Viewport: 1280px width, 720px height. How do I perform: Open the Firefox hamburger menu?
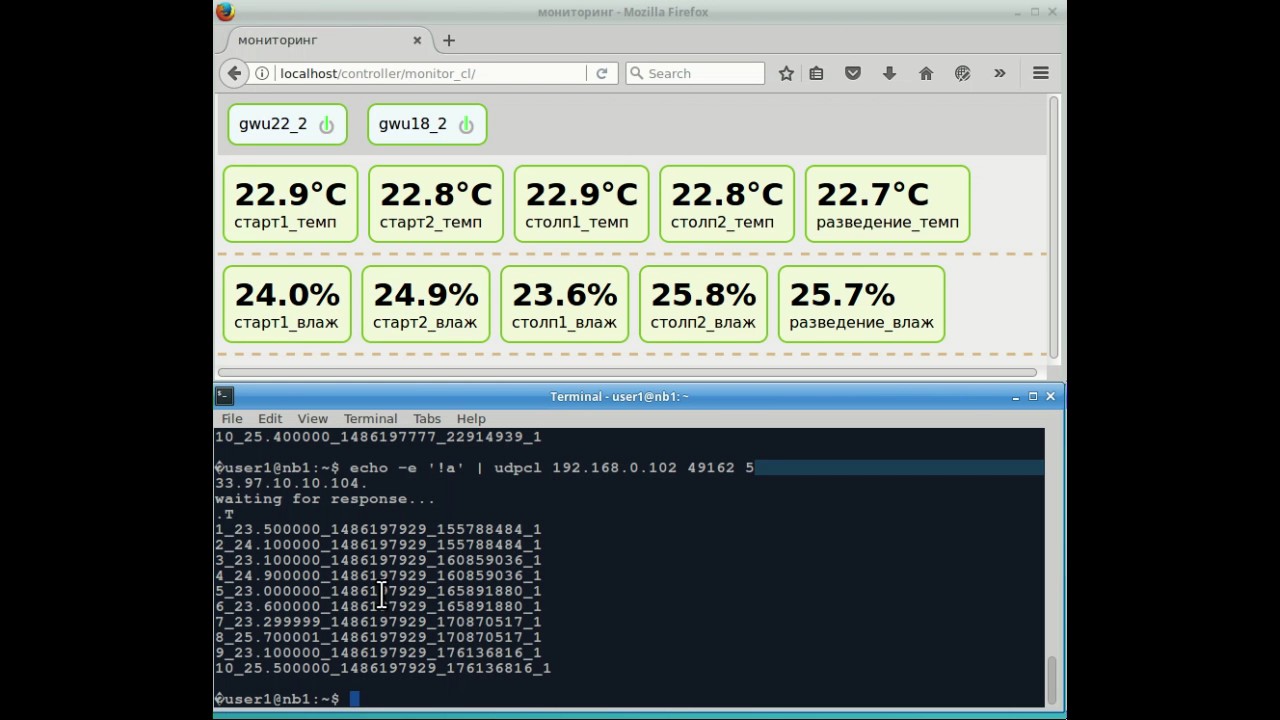pos(1041,73)
